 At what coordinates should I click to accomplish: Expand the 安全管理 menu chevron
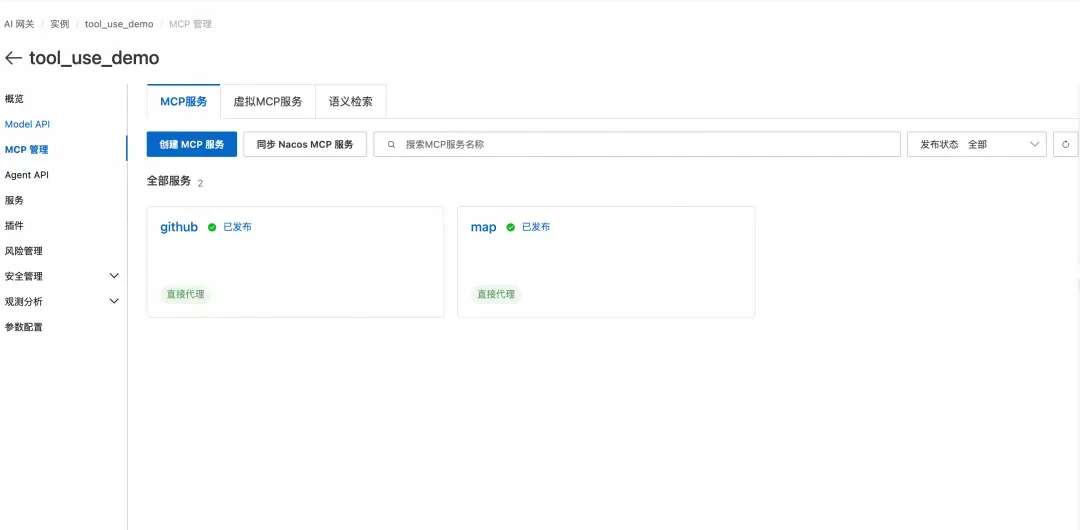tap(114, 276)
